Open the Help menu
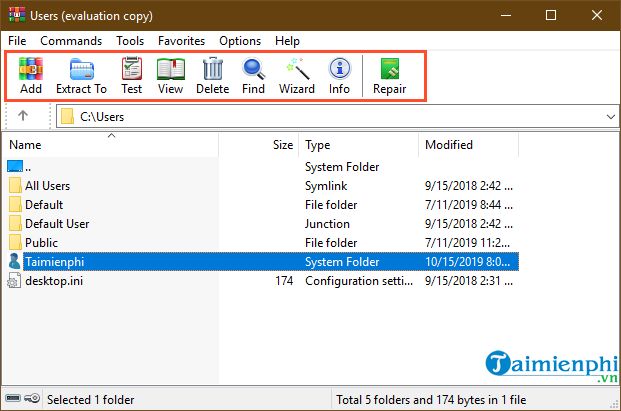 (287, 41)
